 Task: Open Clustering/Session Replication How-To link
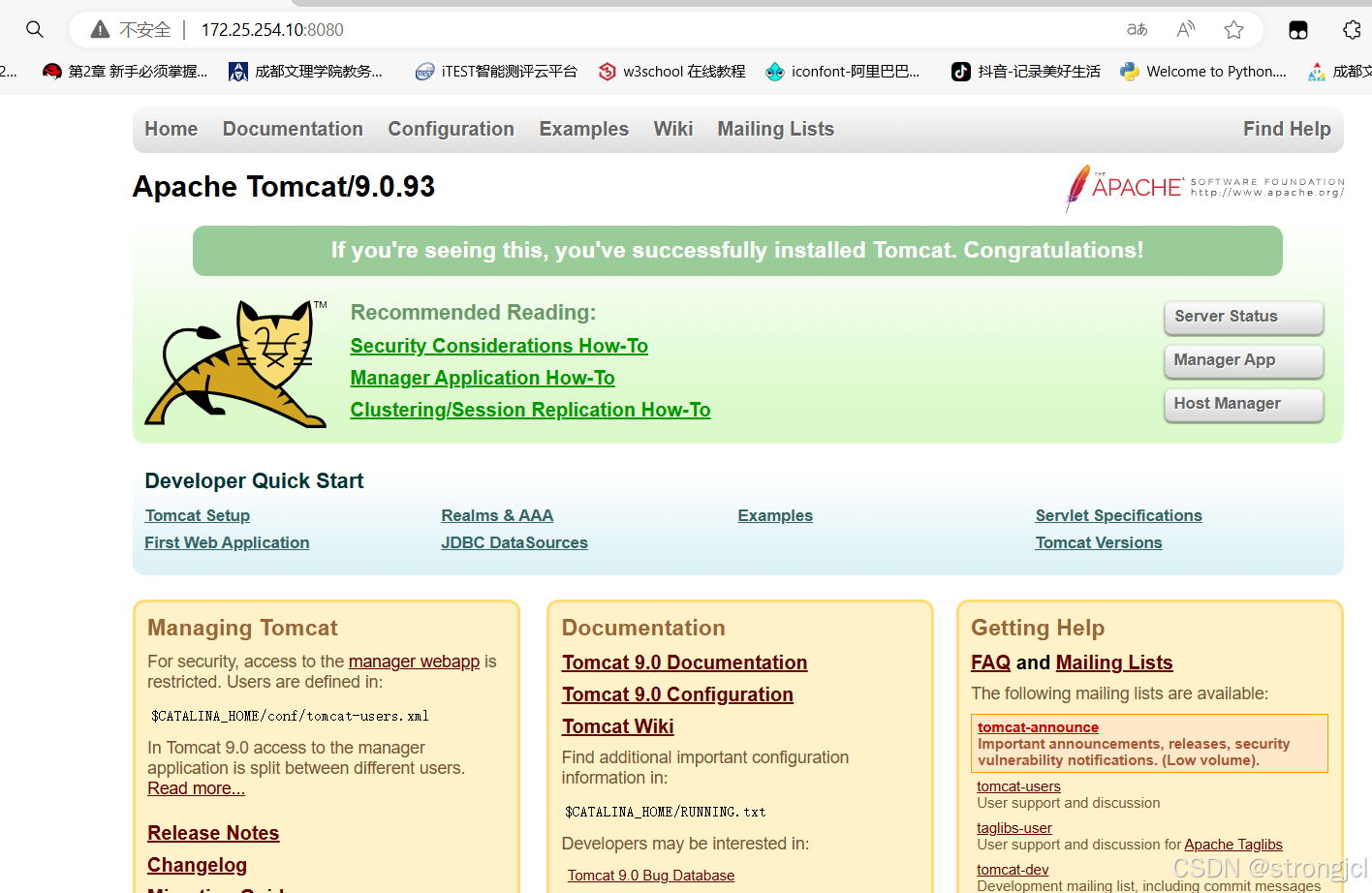530,410
